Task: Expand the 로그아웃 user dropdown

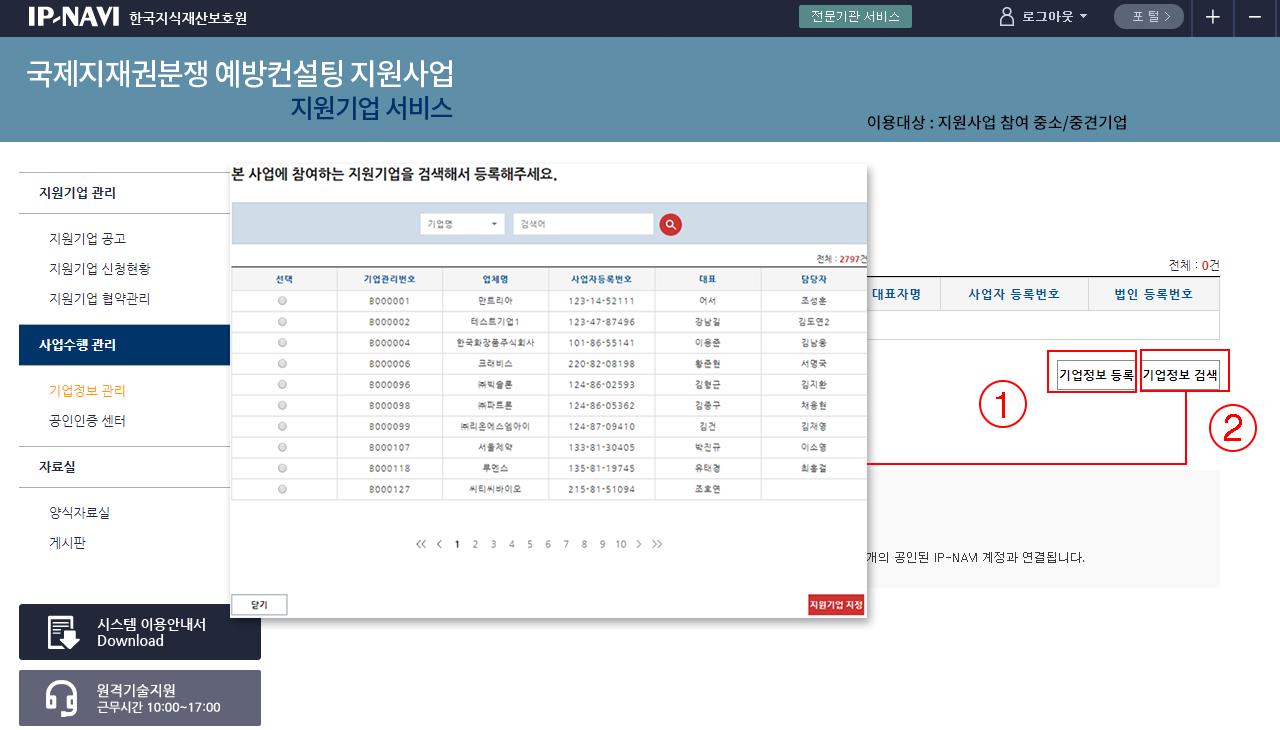Action: [1044, 17]
